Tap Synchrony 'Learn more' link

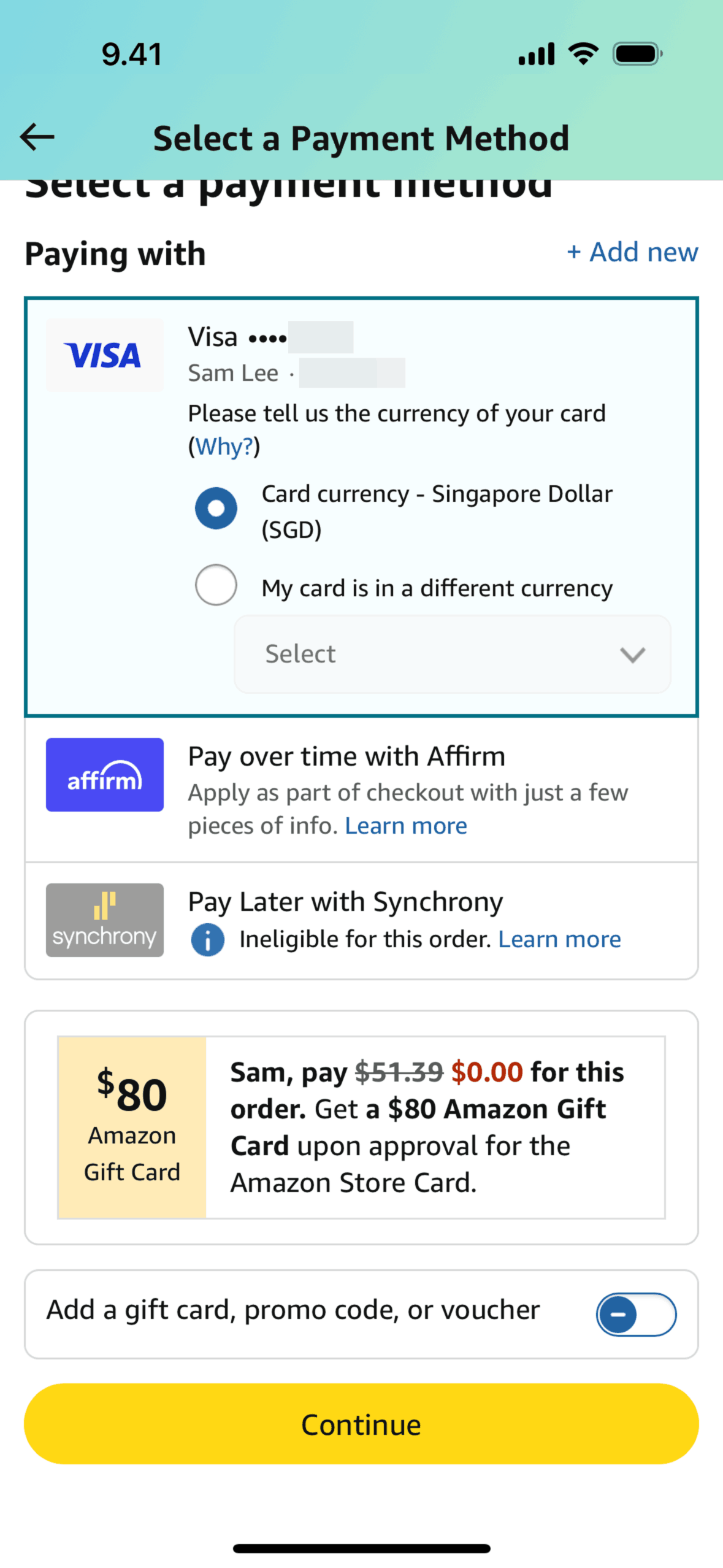[x=559, y=939]
